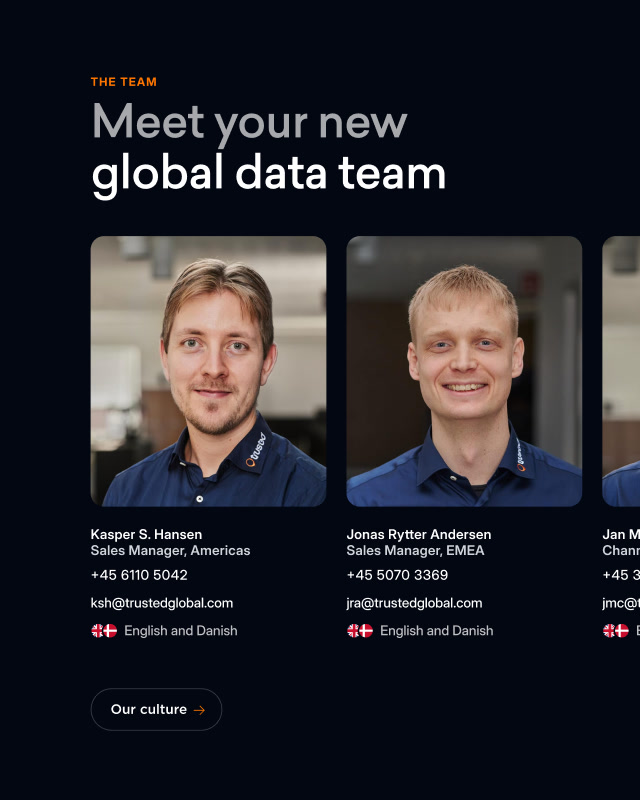Click the Danish flag icon under Kasper S. Hansen
Image resolution: width=640 pixels, height=800 pixels.
(x=110, y=631)
